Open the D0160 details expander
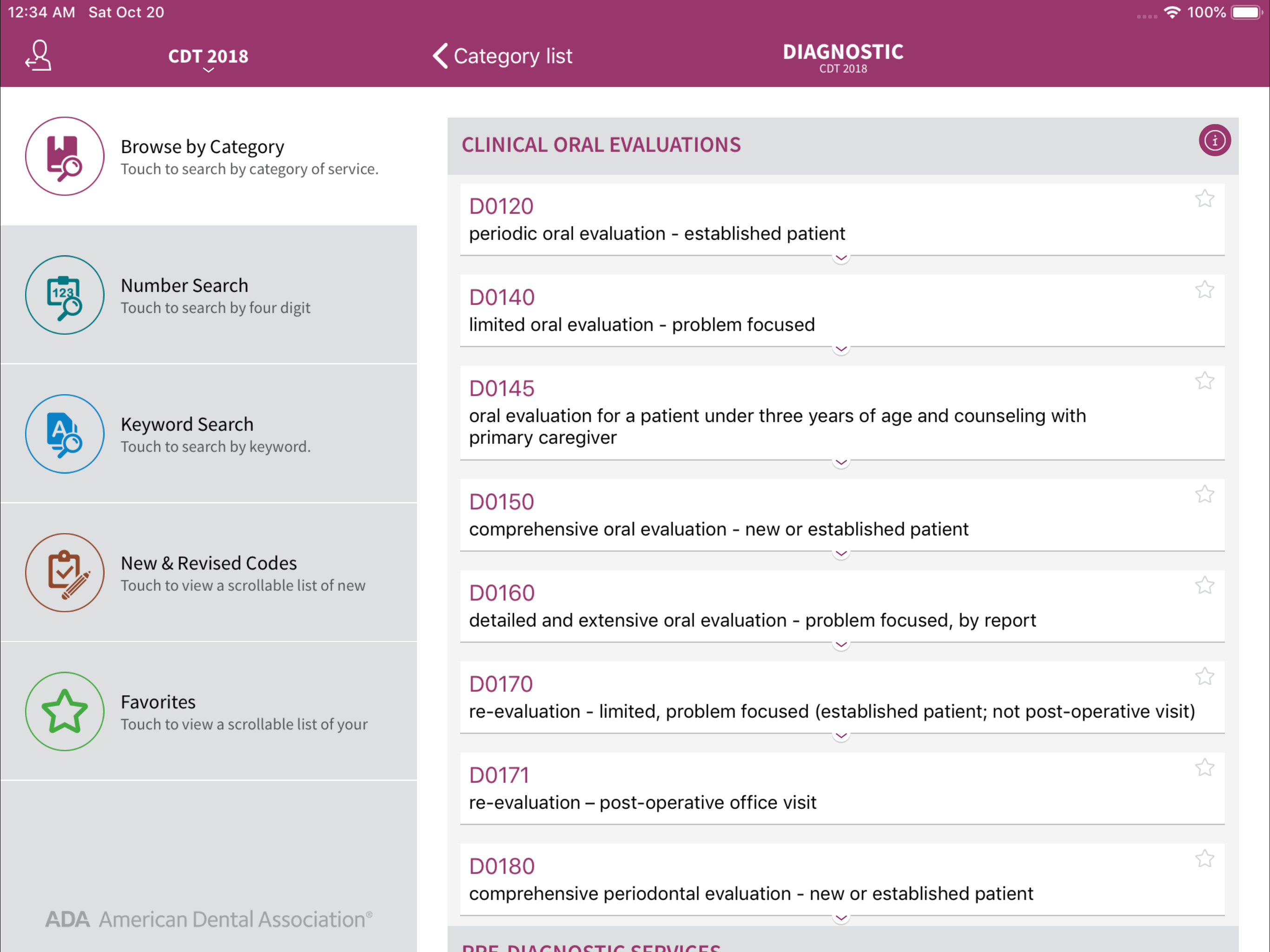 [x=841, y=645]
